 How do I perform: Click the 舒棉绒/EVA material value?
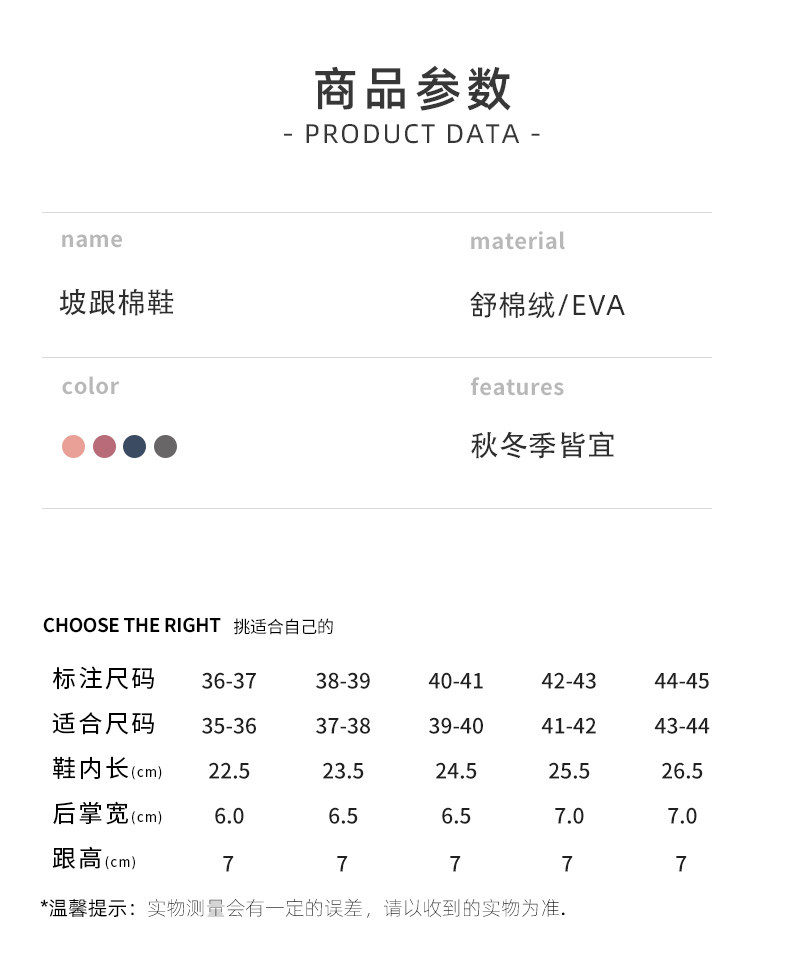tap(547, 305)
